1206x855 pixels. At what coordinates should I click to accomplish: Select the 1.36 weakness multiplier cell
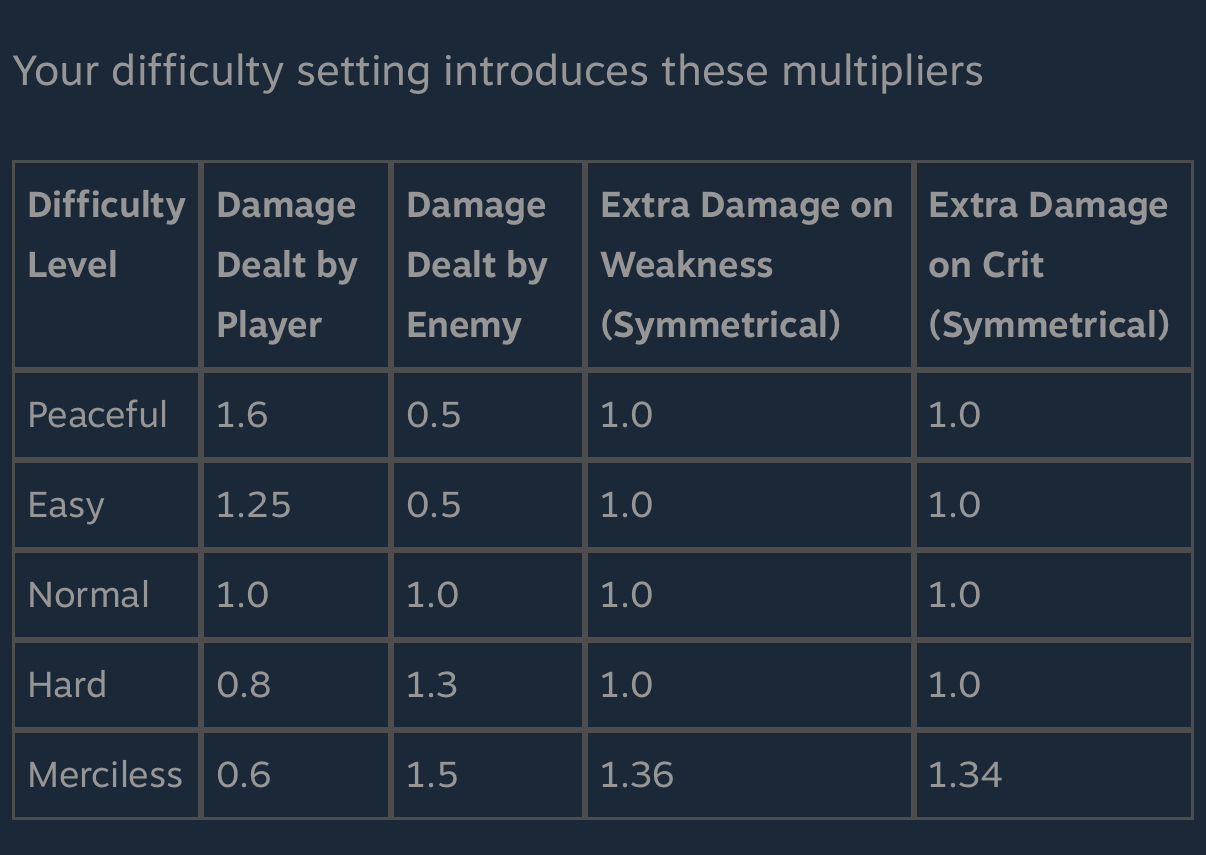click(750, 775)
